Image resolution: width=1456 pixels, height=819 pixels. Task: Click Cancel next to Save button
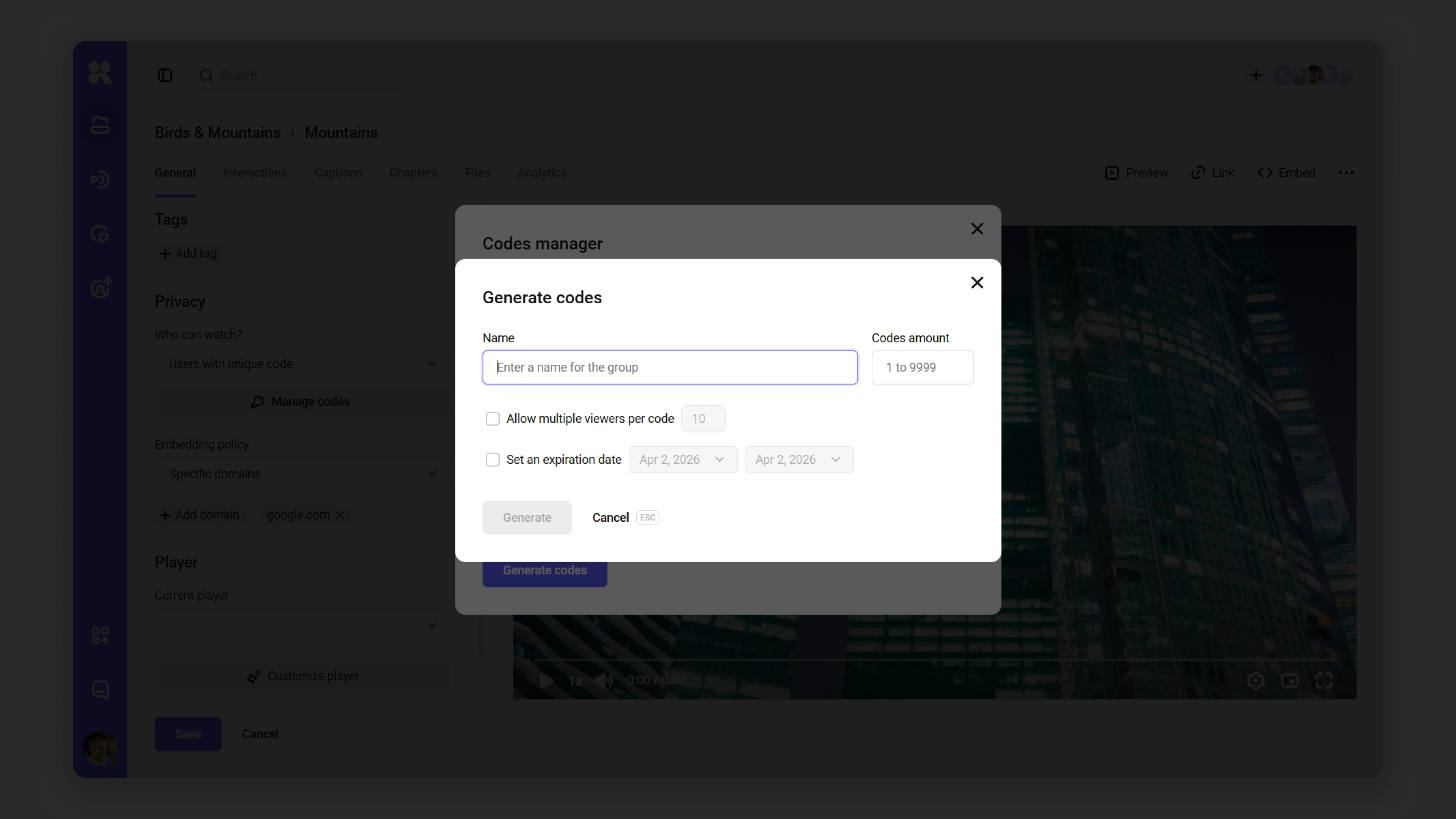(260, 734)
